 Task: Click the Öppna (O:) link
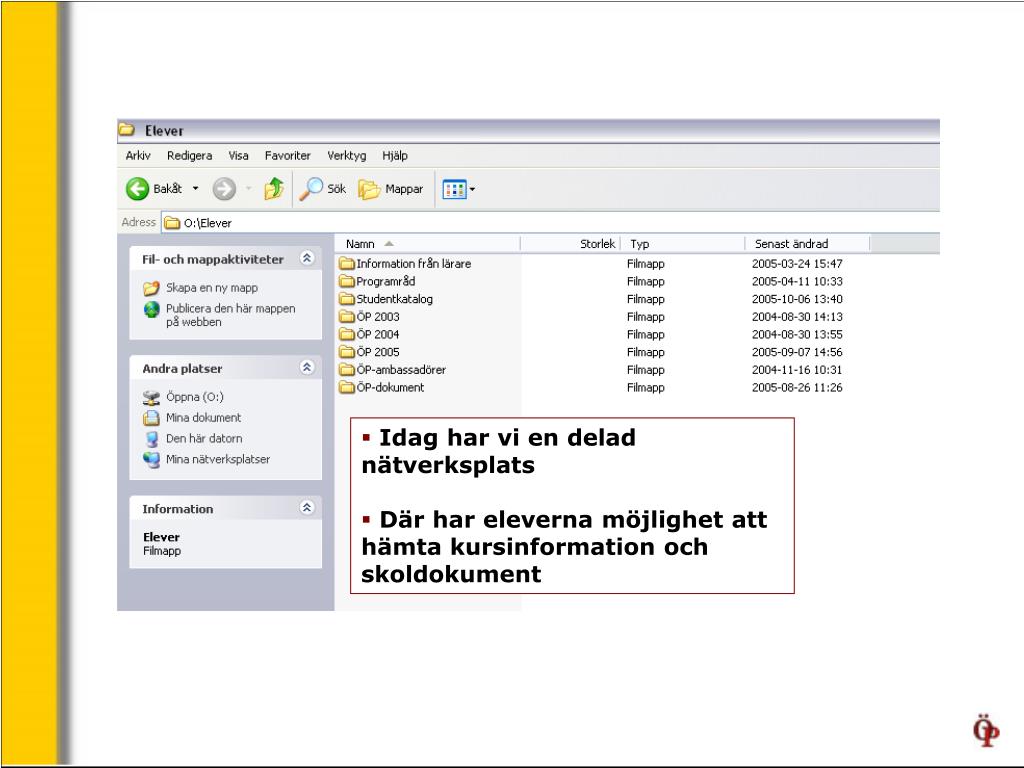click(x=195, y=397)
